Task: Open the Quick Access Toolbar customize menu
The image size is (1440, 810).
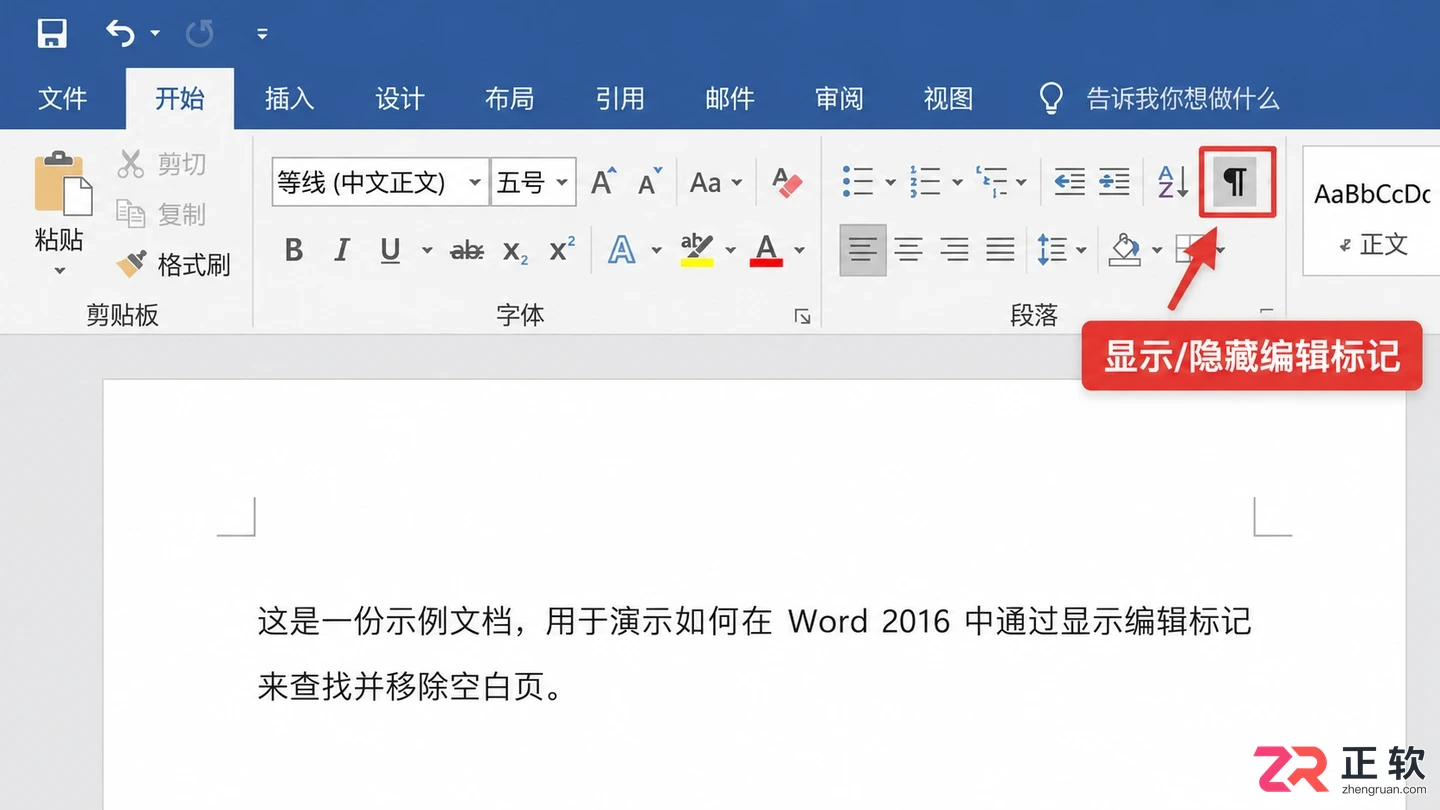Action: tap(262, 34)
